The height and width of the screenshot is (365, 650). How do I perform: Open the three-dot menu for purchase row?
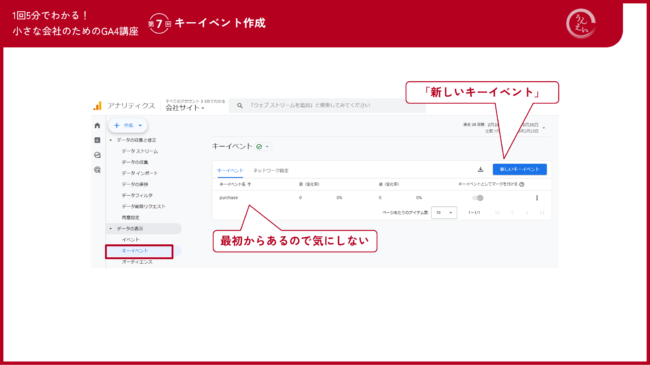[x=537, y=198]
